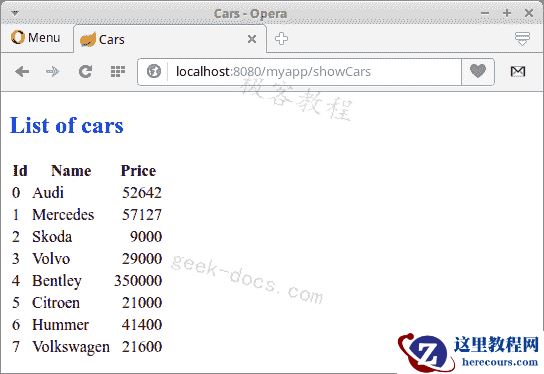Viewport: 544px width, 374px height.
Task: Click the Mercedes name cell
Action: tap(63, 214)
